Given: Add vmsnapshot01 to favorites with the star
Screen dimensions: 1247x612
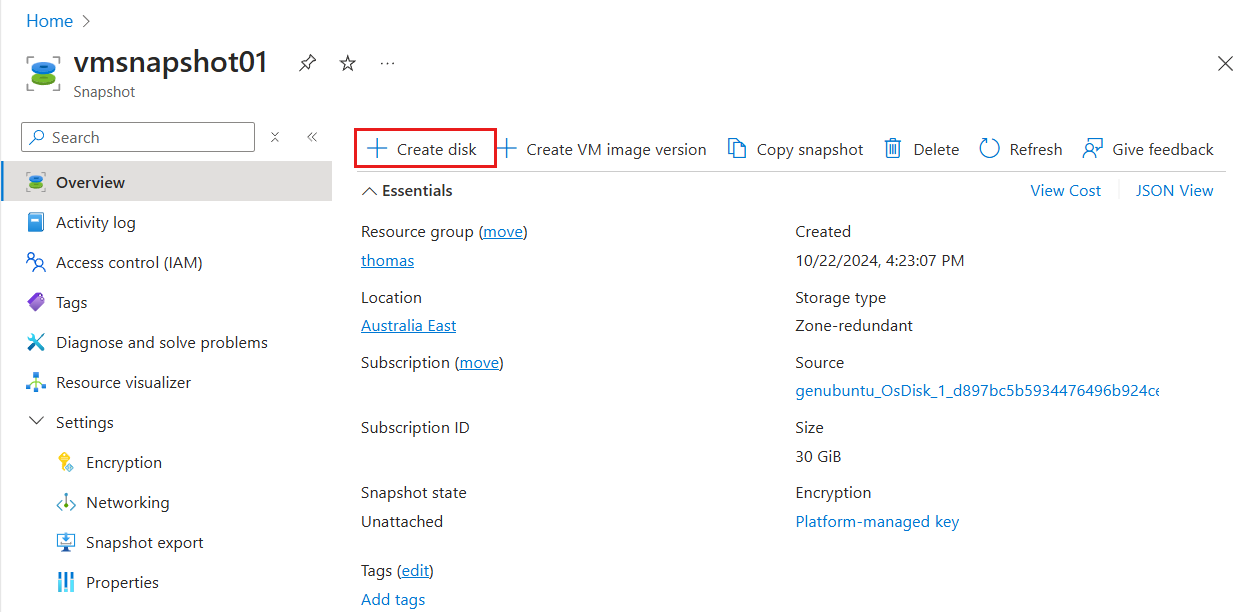Looking at the screenshot, I should click(347, 62).
